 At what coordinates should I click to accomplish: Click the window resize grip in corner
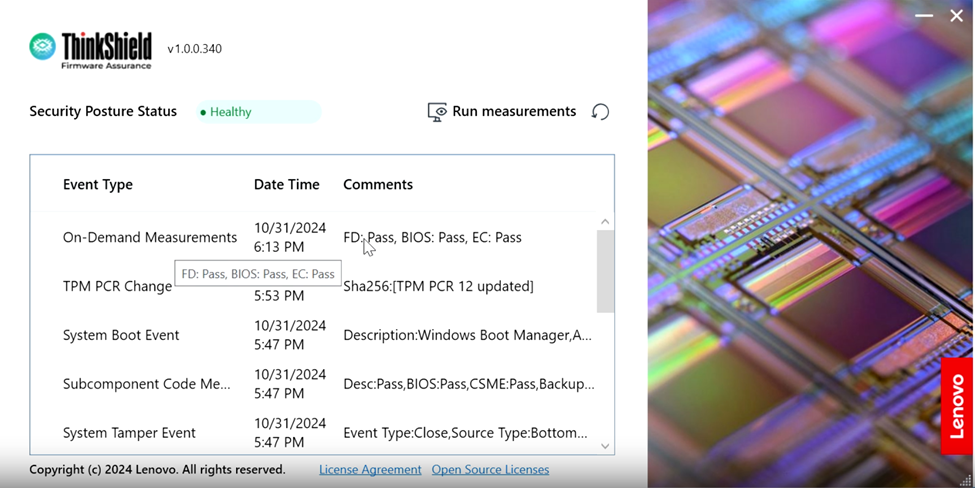(967, 480)
